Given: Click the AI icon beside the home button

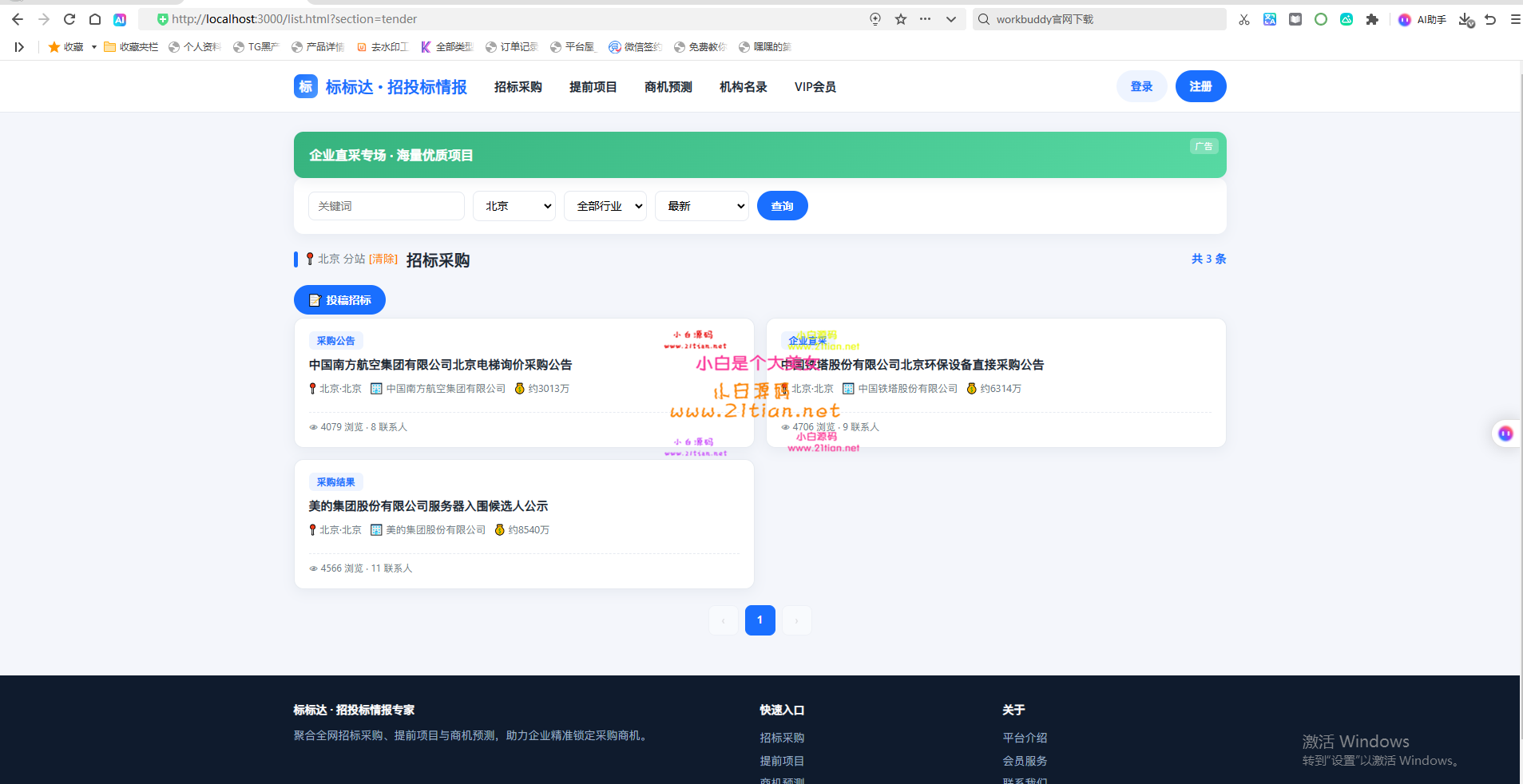Looking at the screenshot, I should point(120,19).
